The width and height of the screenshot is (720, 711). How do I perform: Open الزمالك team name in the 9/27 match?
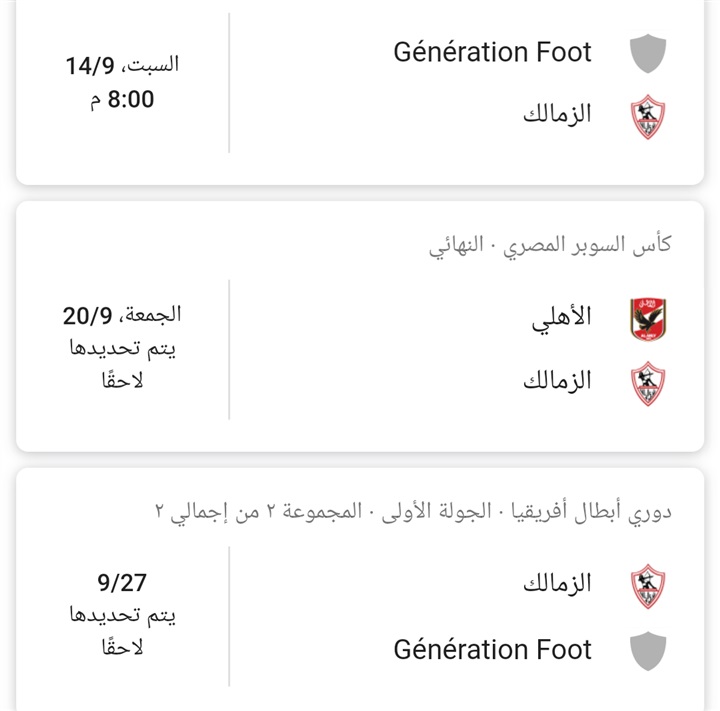[557, 583]
